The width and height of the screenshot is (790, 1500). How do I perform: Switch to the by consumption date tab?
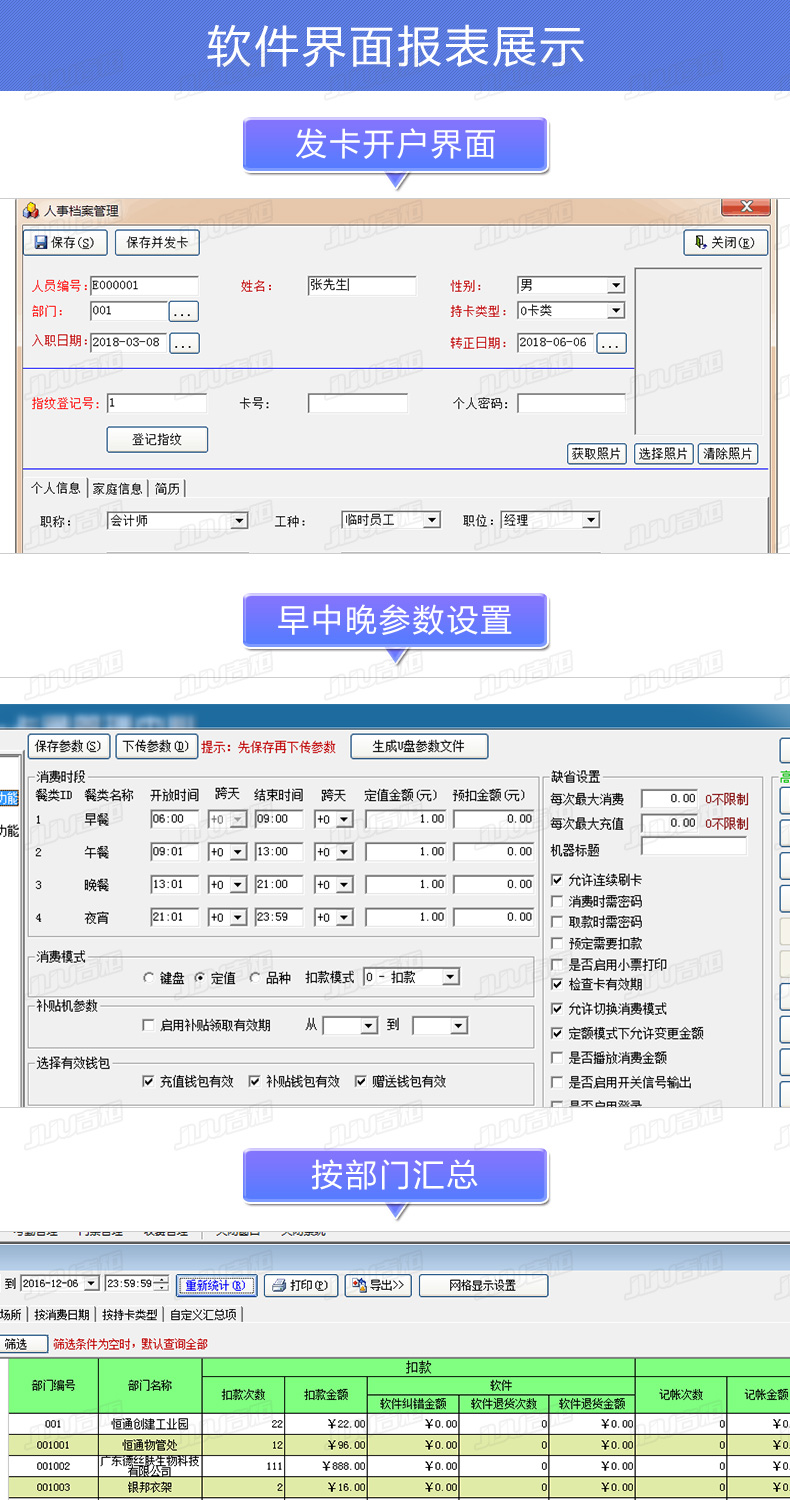[62, 1314]
